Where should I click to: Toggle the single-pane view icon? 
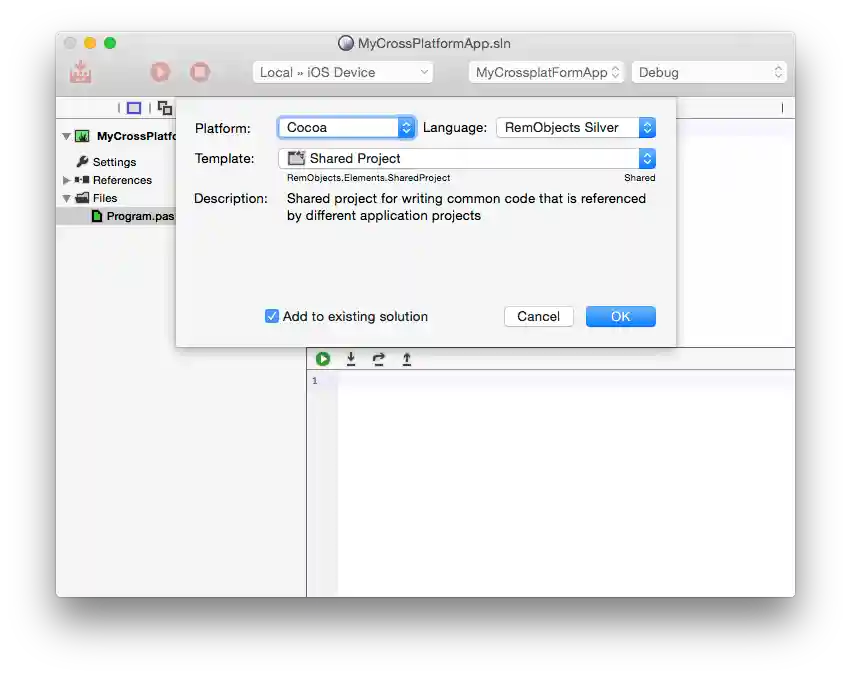(134, 108)
